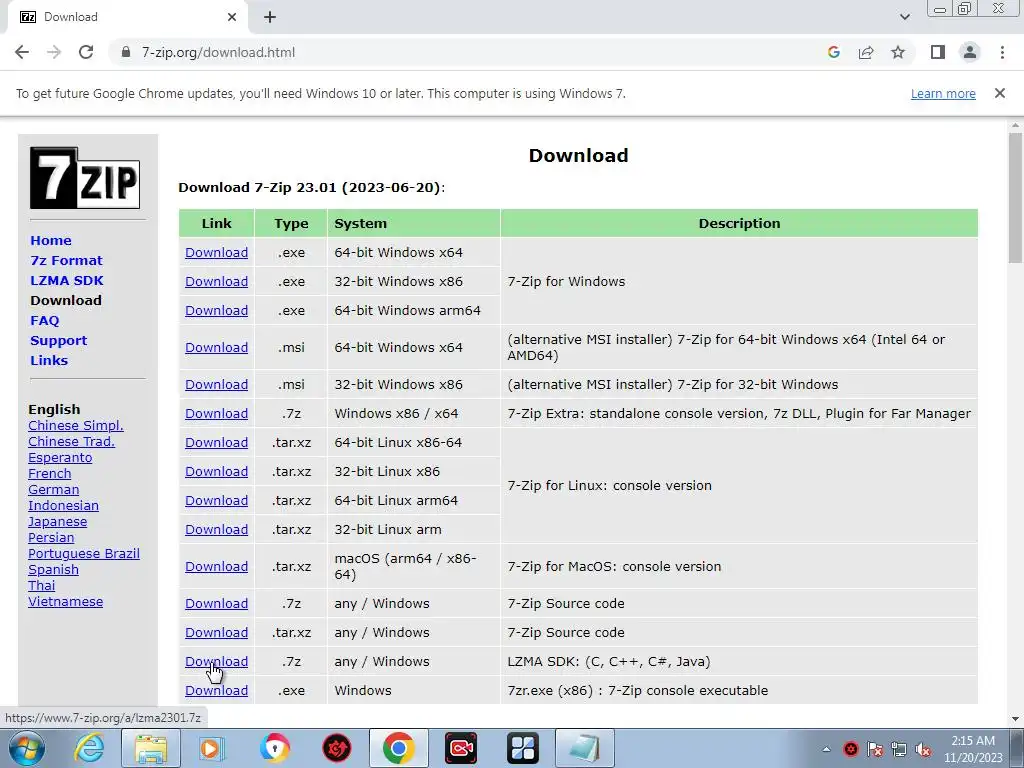
Task: Click the network tray icon
Action: pyautogui.click(x=899, y=749)
